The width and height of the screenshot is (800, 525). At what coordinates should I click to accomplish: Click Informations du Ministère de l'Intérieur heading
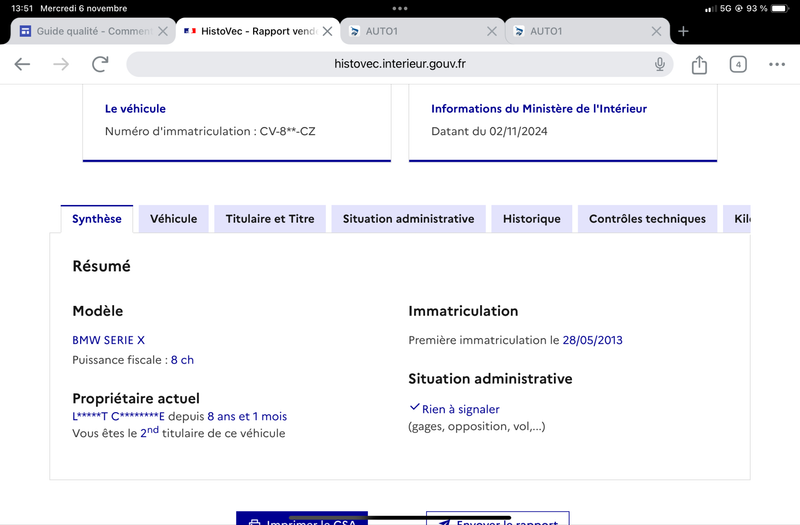click(x=539, y=109)
